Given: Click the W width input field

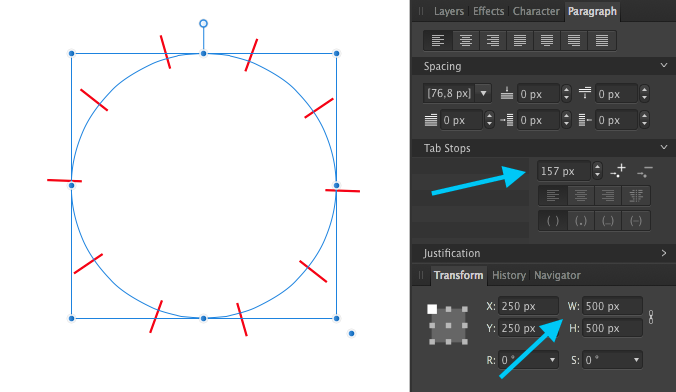Looking at the screenshot, I should [x=612, y=306].
